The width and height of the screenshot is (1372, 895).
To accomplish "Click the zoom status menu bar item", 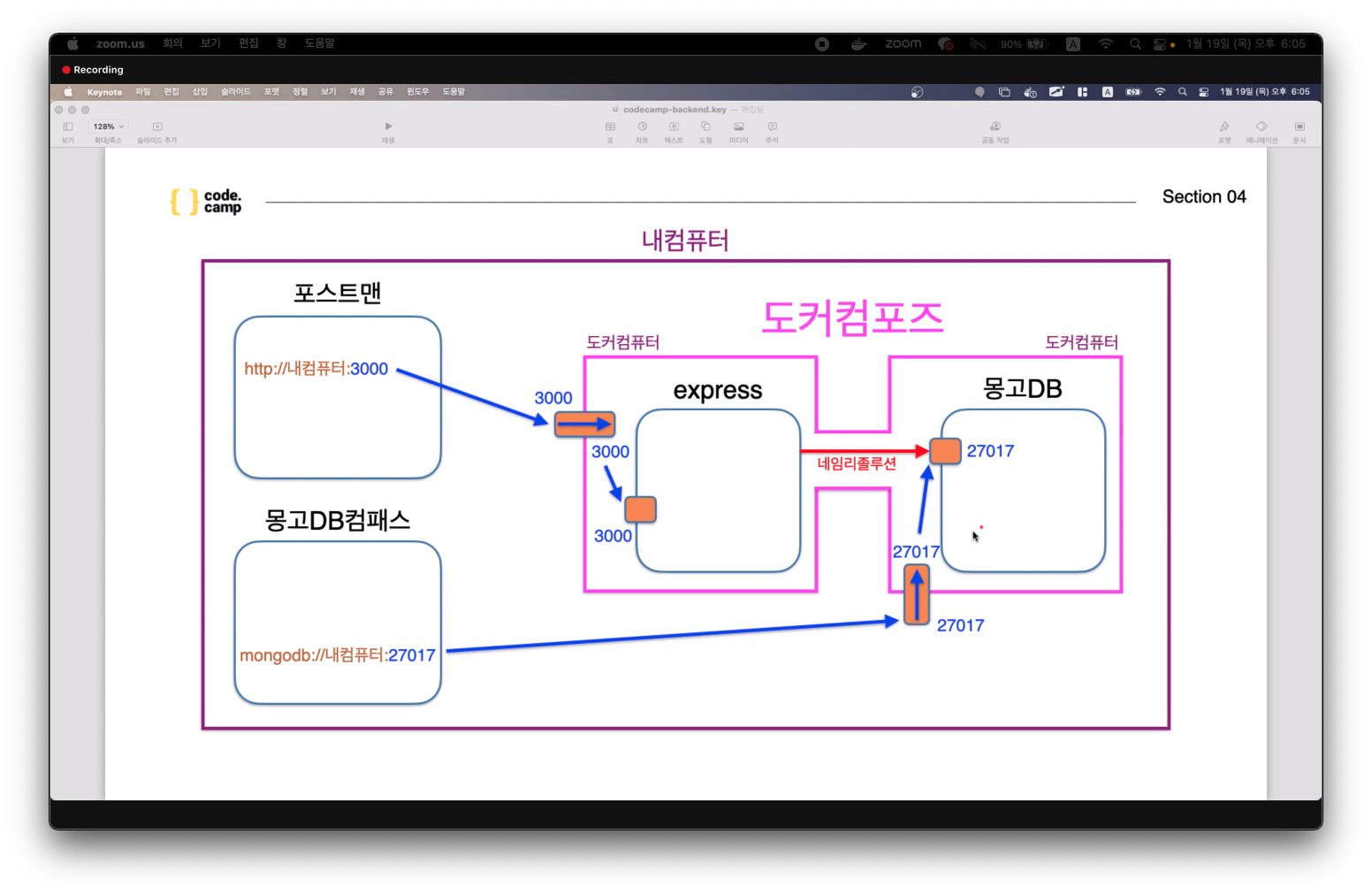I will [x=903, y=43].
